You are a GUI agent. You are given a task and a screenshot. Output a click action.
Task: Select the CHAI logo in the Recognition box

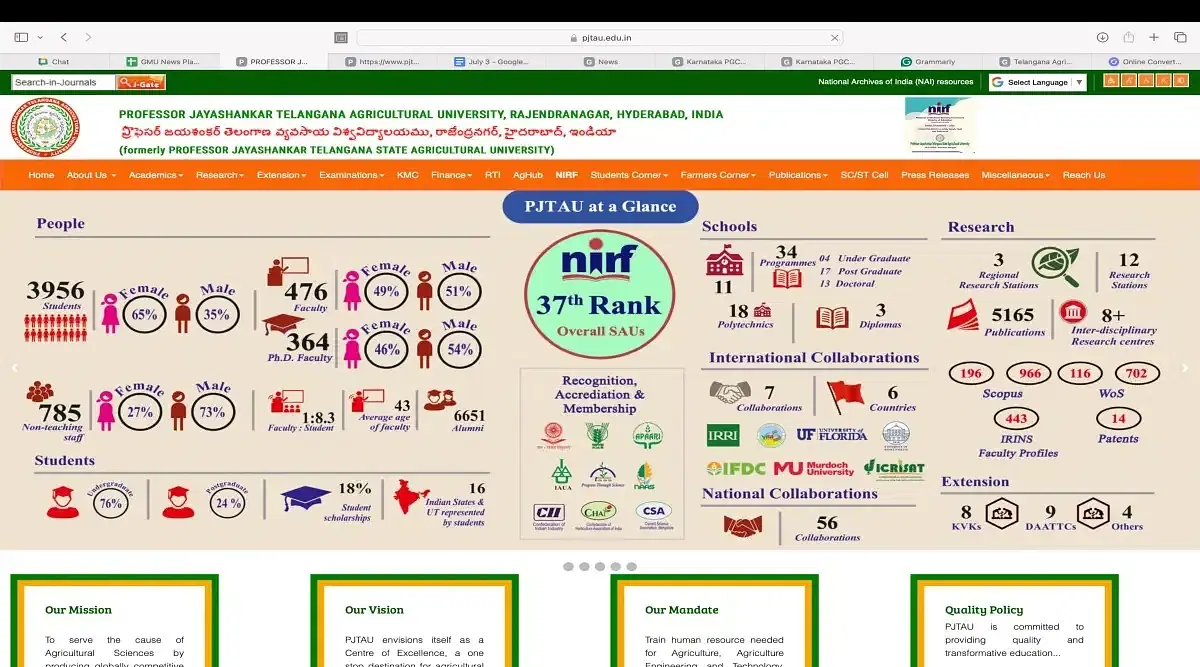(x=599, y=513)
